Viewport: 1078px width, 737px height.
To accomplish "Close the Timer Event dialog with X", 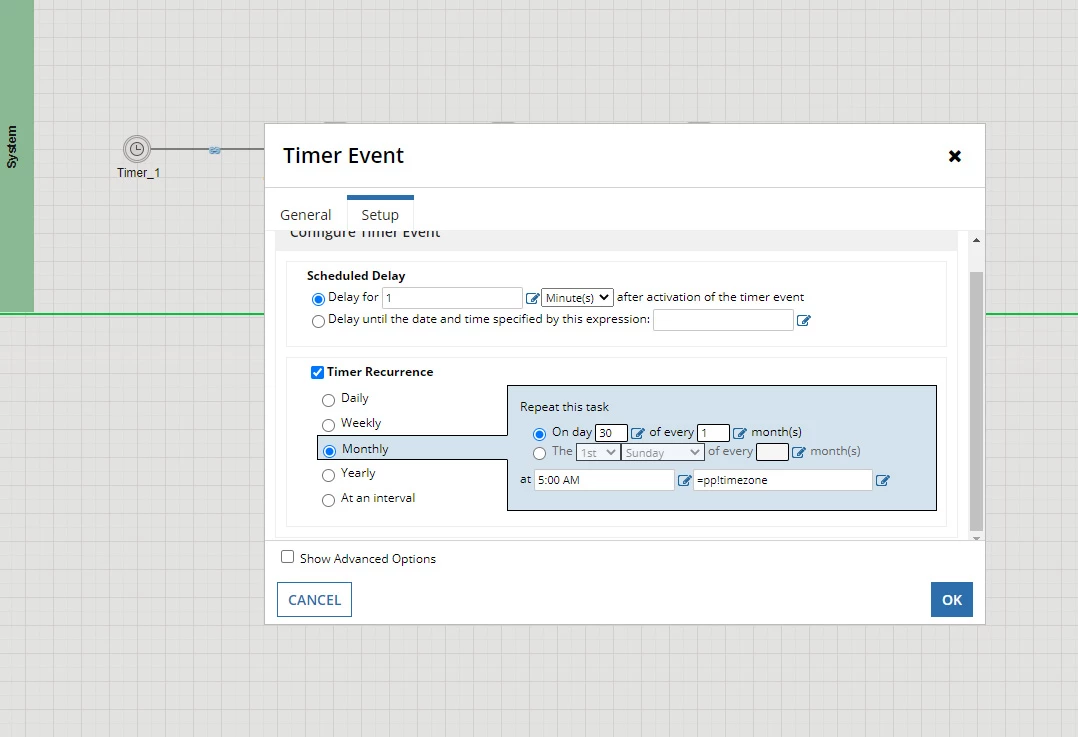I will (x=954, y=156).
